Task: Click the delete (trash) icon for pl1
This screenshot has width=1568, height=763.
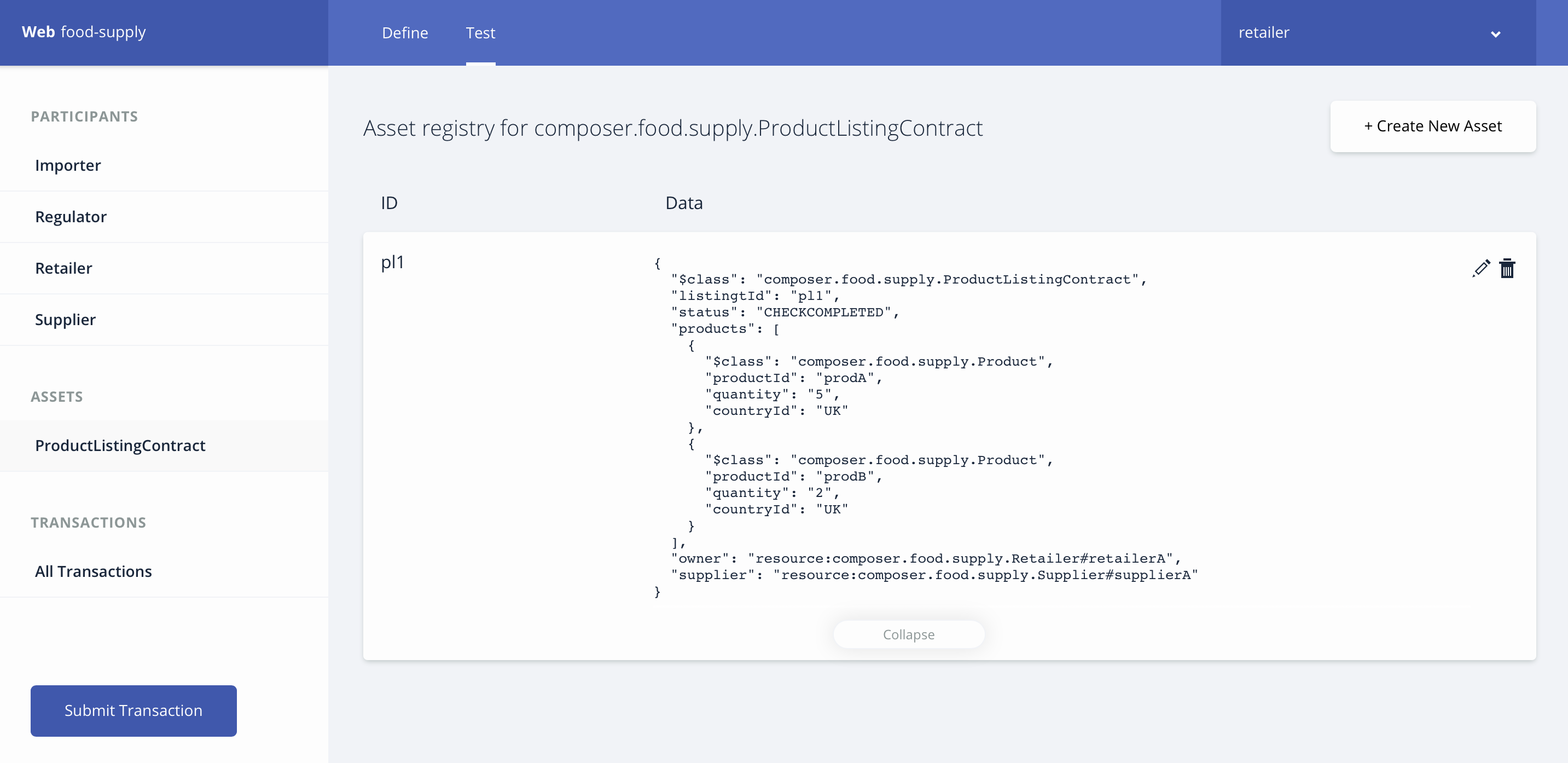Action: point(1507,268)
